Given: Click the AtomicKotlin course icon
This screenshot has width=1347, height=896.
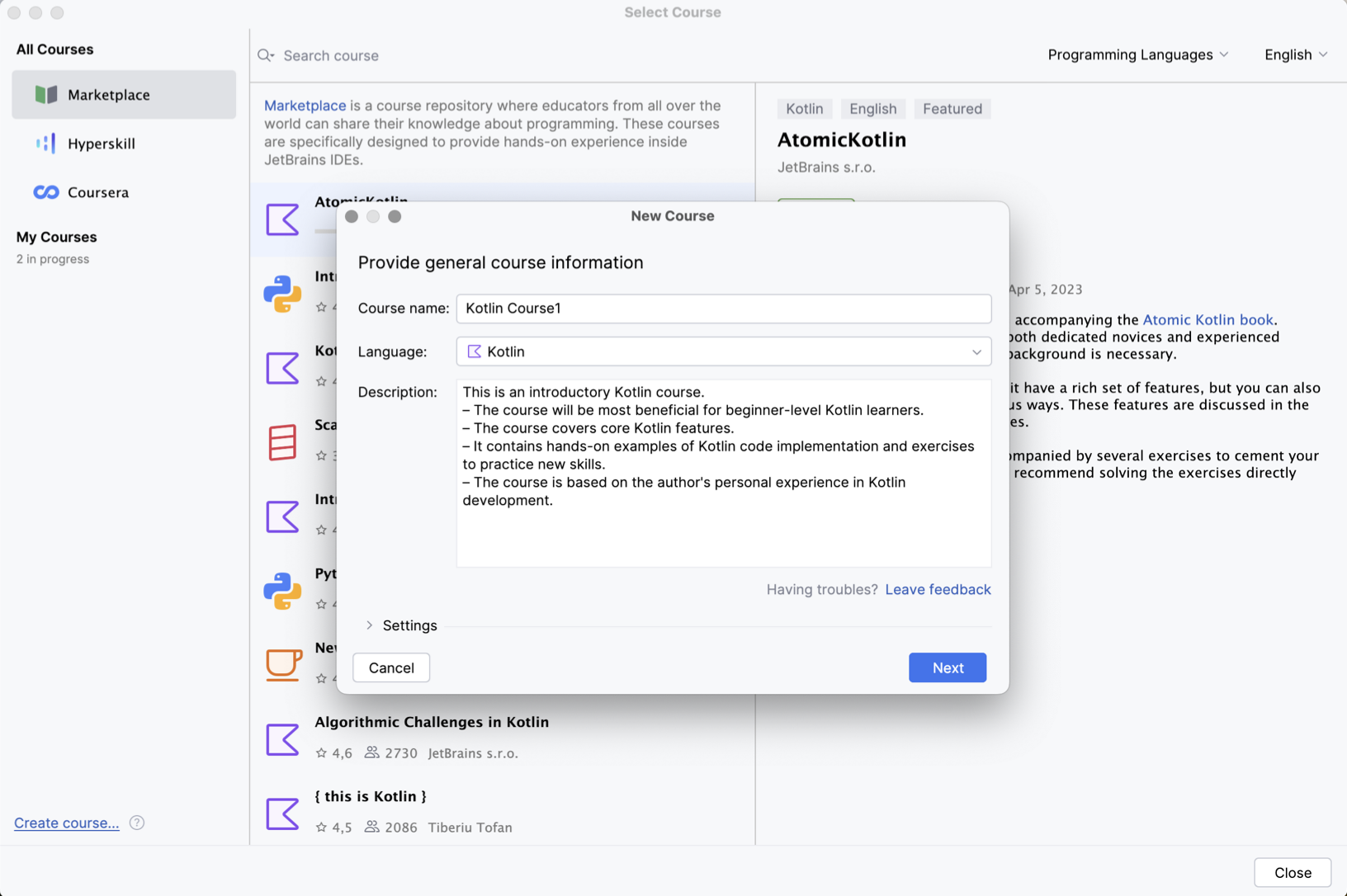Looking at the screenshot, I should click(283, 220).
